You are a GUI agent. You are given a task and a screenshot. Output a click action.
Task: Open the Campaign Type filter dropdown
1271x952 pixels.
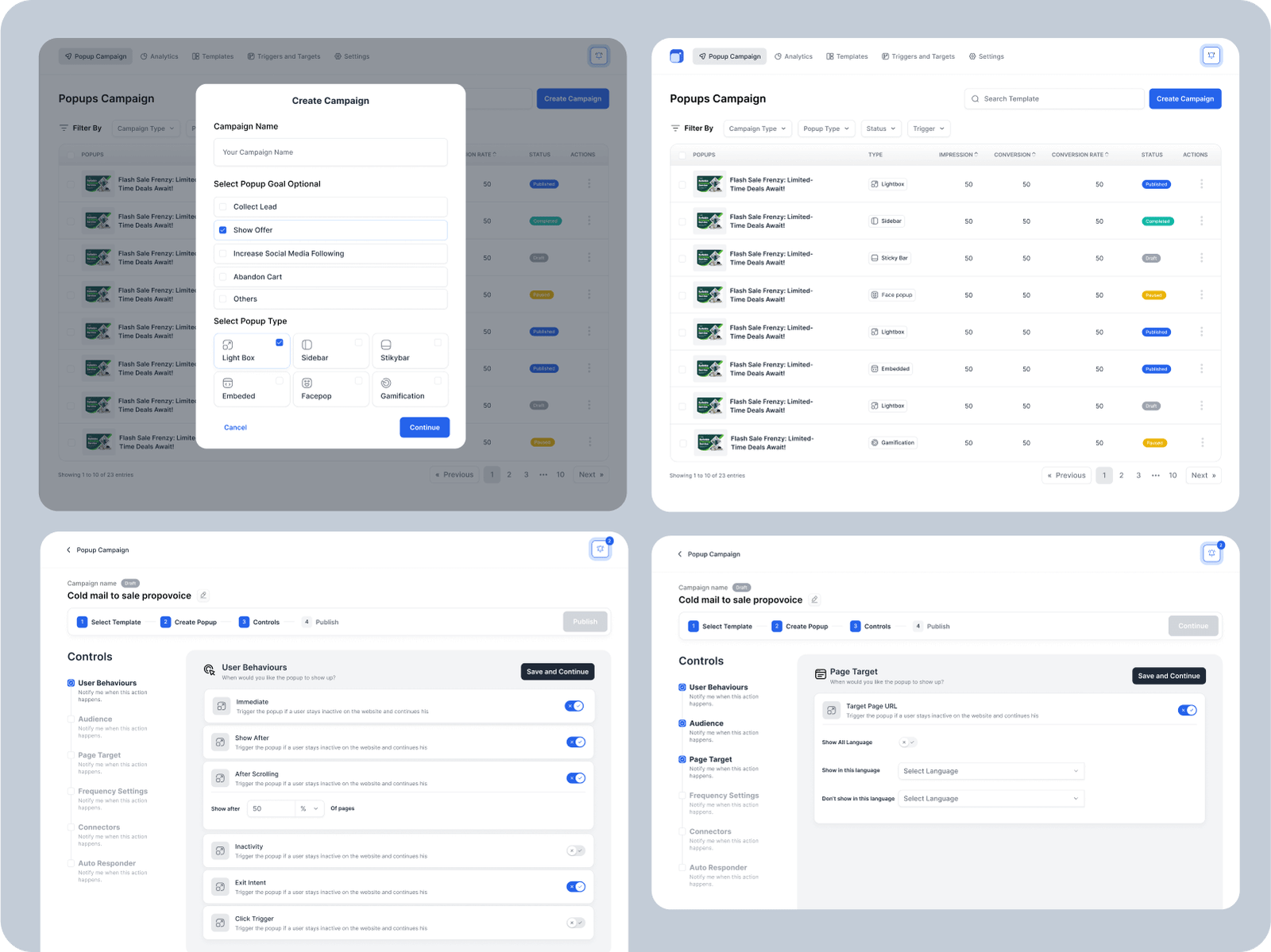(x=757, y=129)
